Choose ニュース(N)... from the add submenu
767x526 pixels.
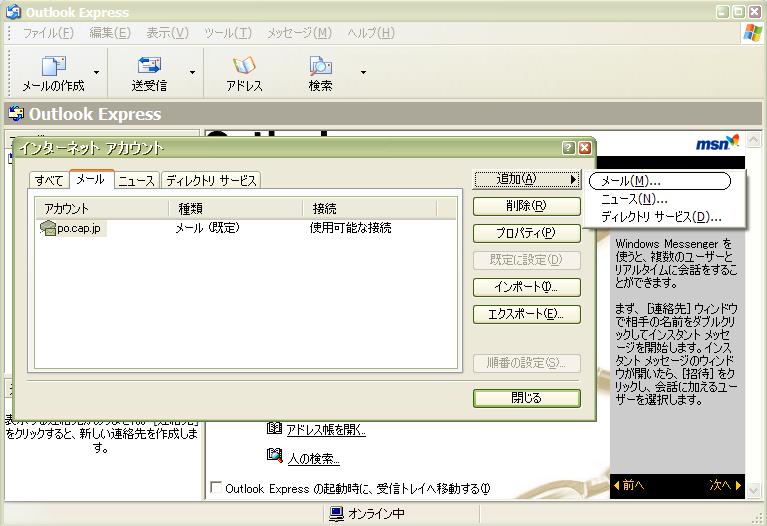pos(634,199)
